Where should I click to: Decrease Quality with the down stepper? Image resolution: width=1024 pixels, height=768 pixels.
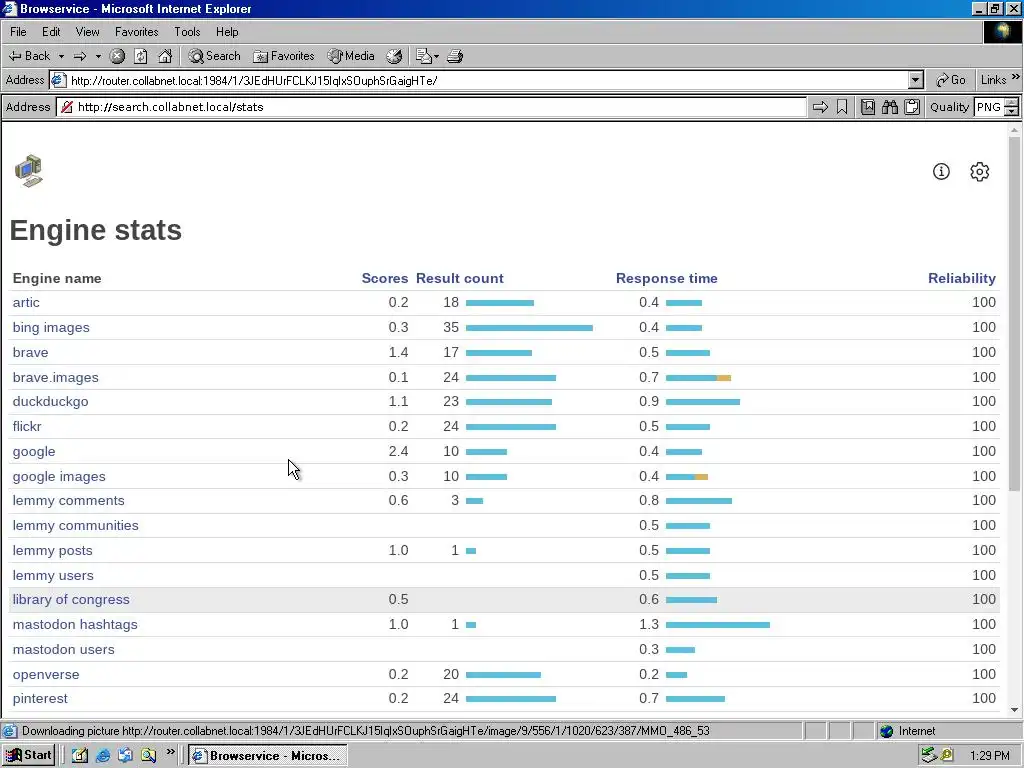tap(1012, 112)
